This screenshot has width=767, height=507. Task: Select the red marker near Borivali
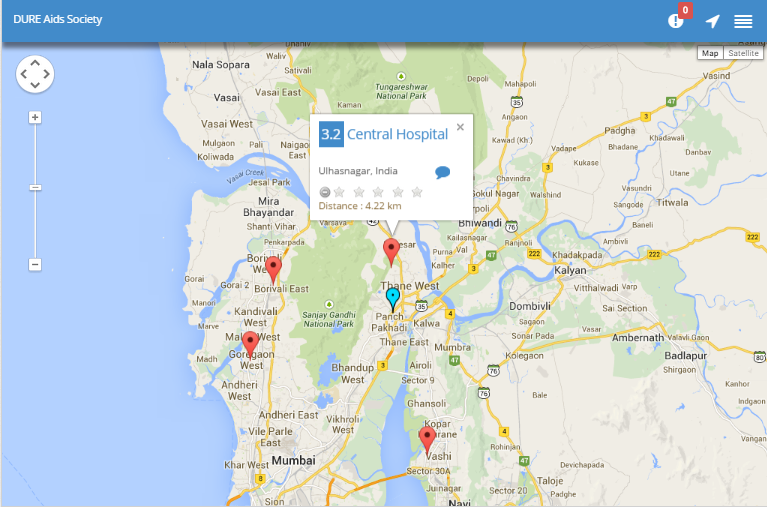point(273,270)
